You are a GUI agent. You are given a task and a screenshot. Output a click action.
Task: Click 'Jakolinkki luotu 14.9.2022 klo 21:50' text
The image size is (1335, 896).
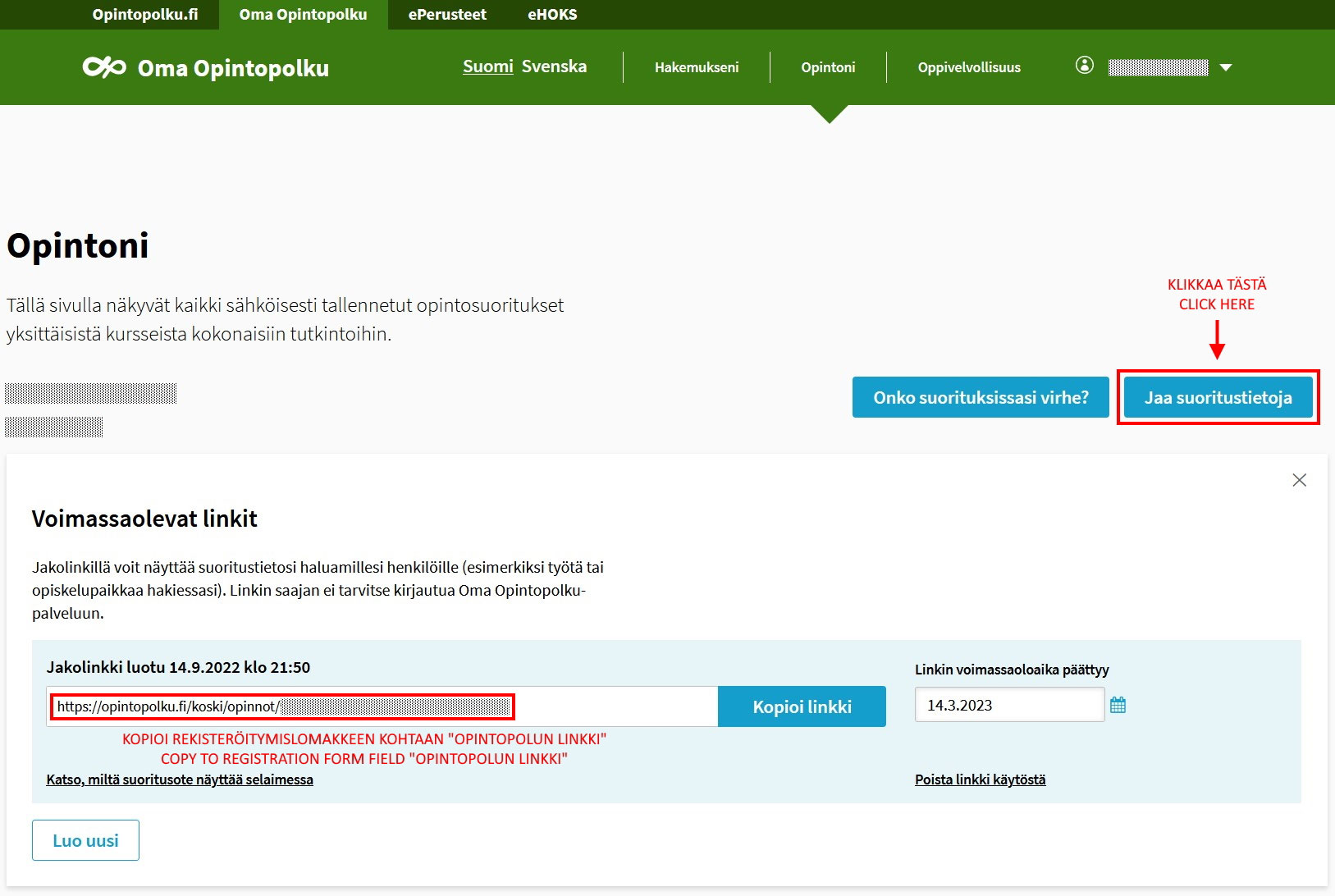point(178,667)
